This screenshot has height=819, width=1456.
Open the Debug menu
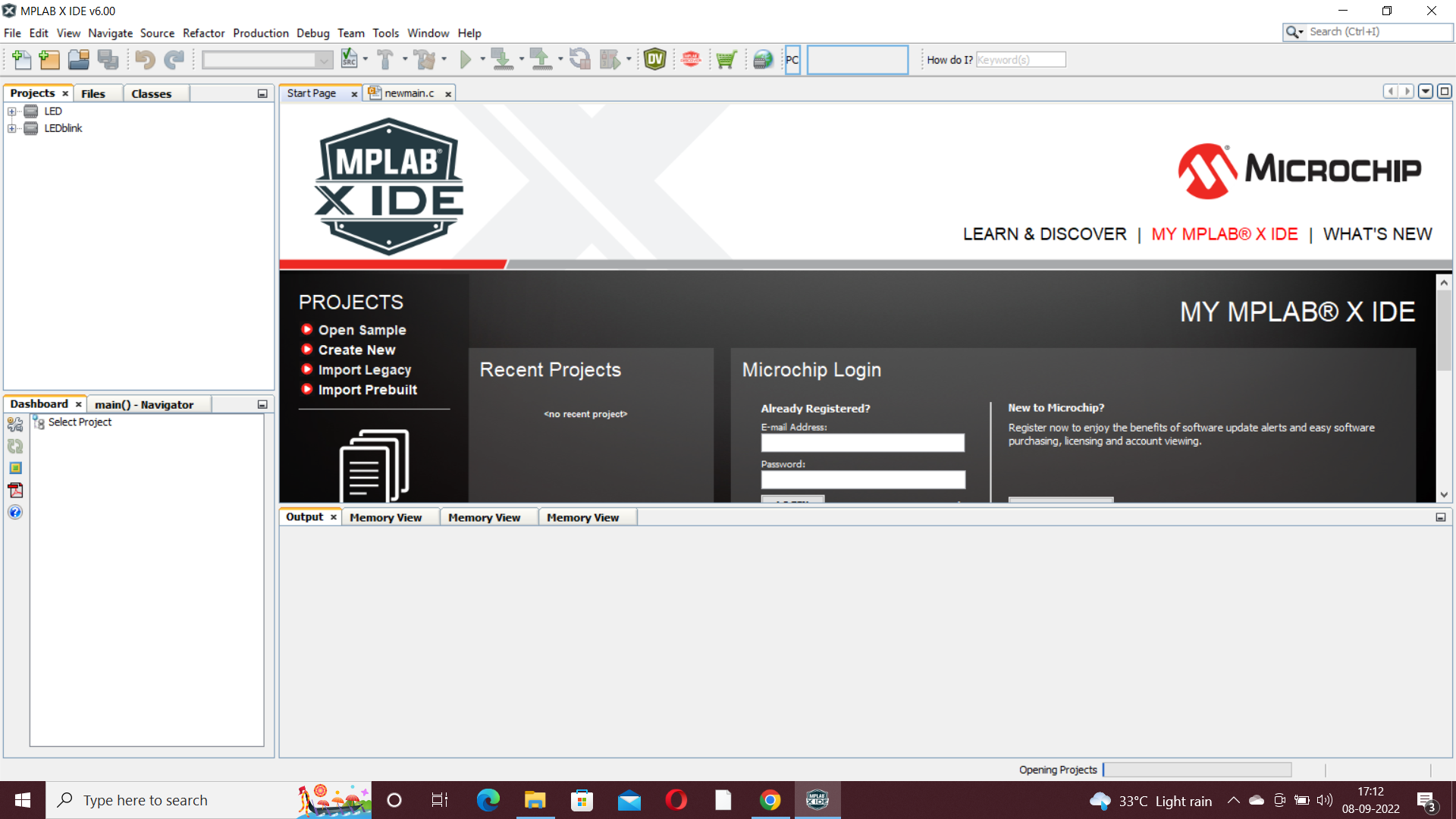click(312, 33)
